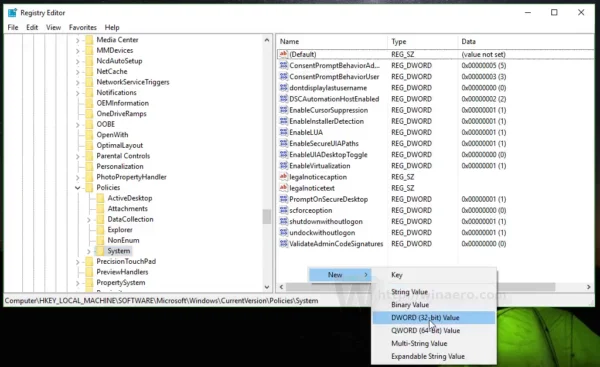Expand the Parental Controls key
Image resolution: width=600 pixels, height=367 pixels.
pyautogui.click(x=78, y=156)
